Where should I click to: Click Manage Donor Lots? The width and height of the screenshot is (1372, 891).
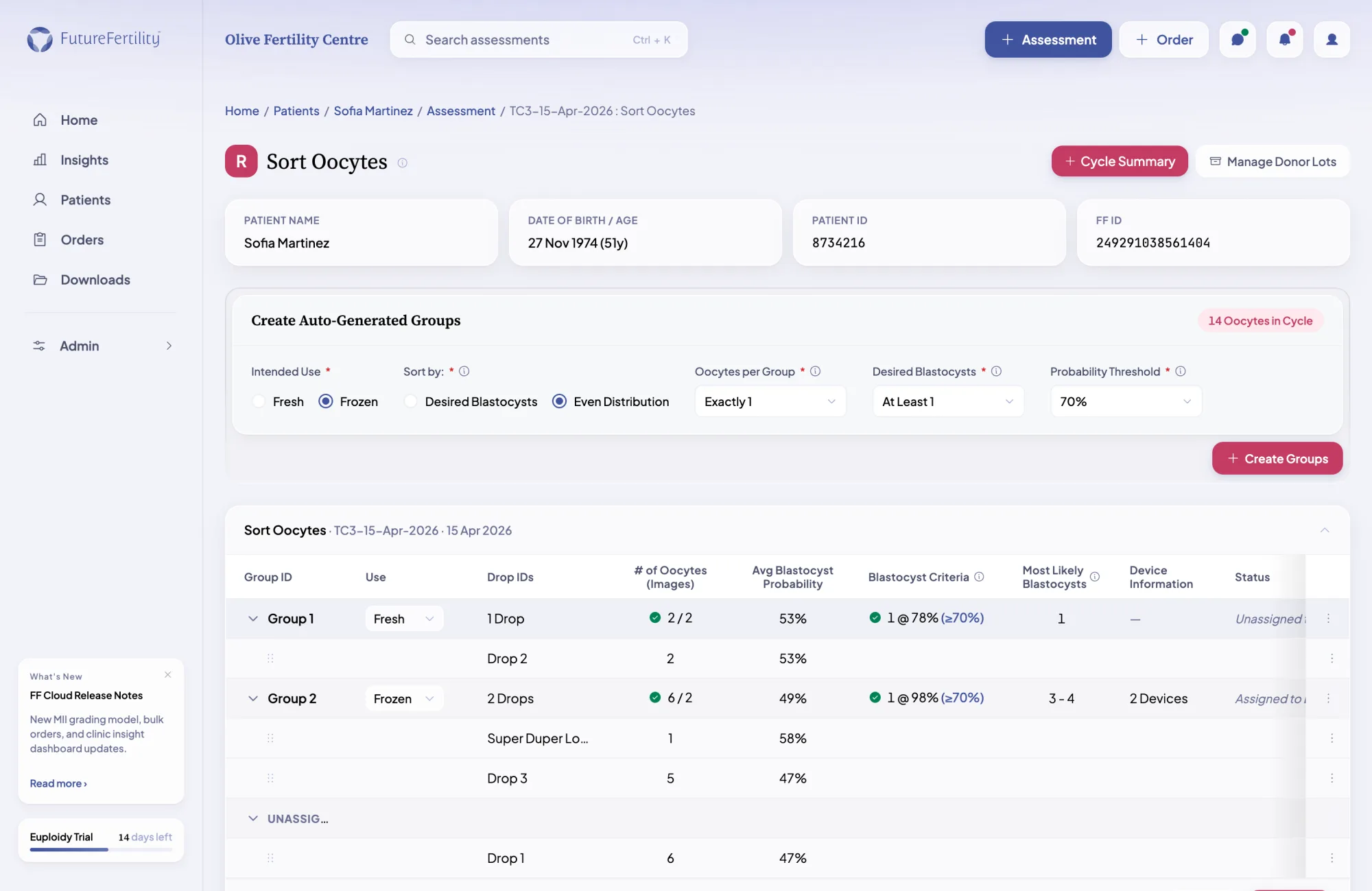pos(1273,161)
